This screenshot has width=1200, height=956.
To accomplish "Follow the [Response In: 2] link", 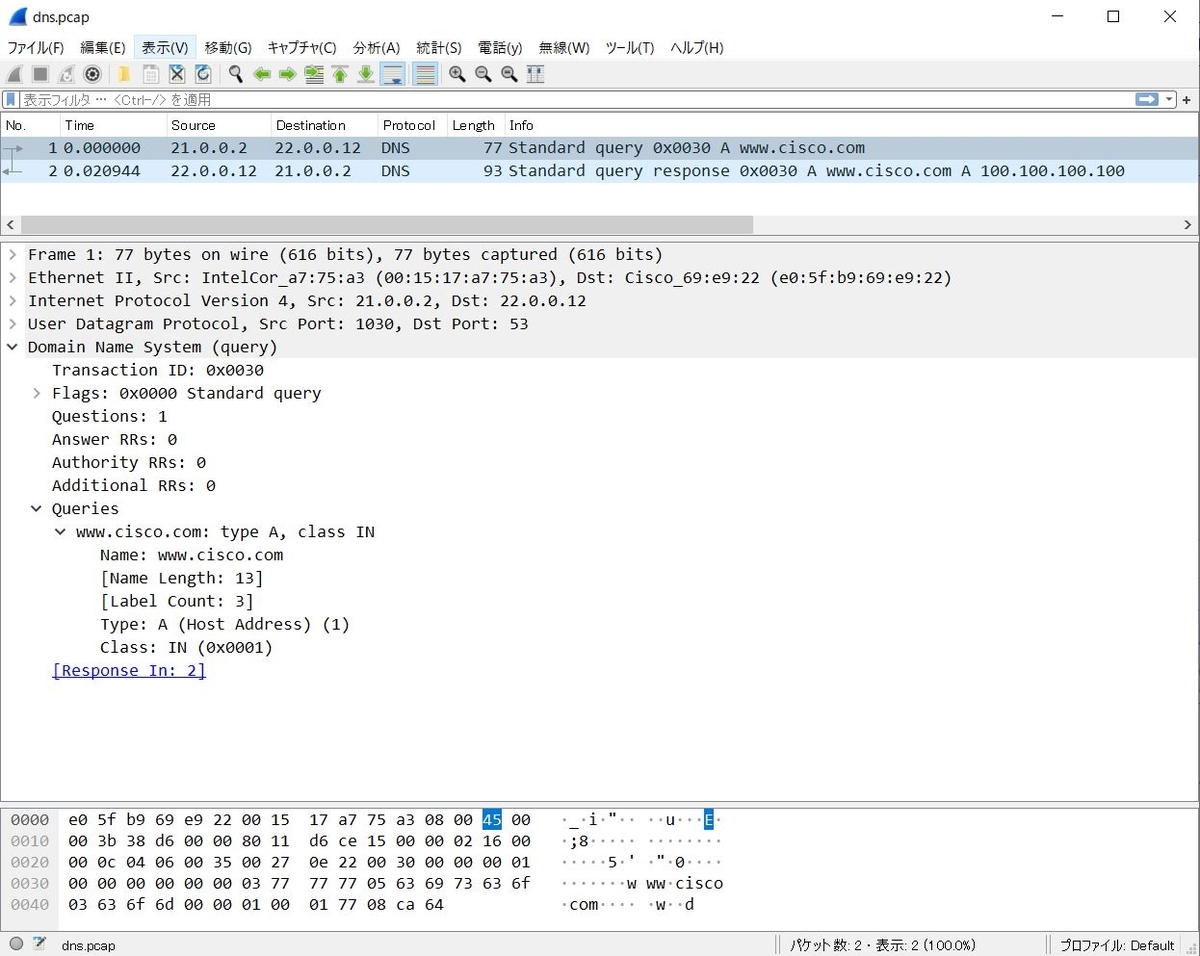I will point(129,670).
